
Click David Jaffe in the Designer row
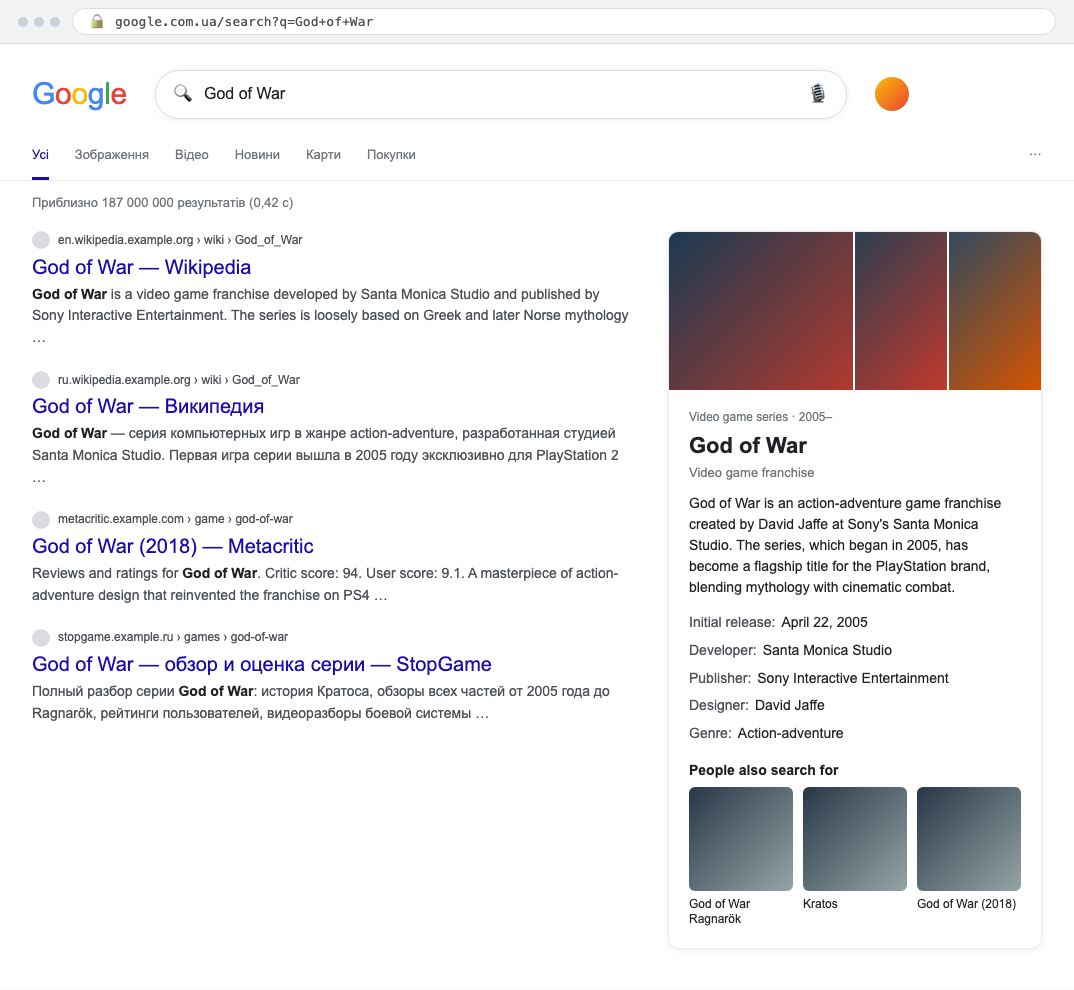(x=790, y=705)
